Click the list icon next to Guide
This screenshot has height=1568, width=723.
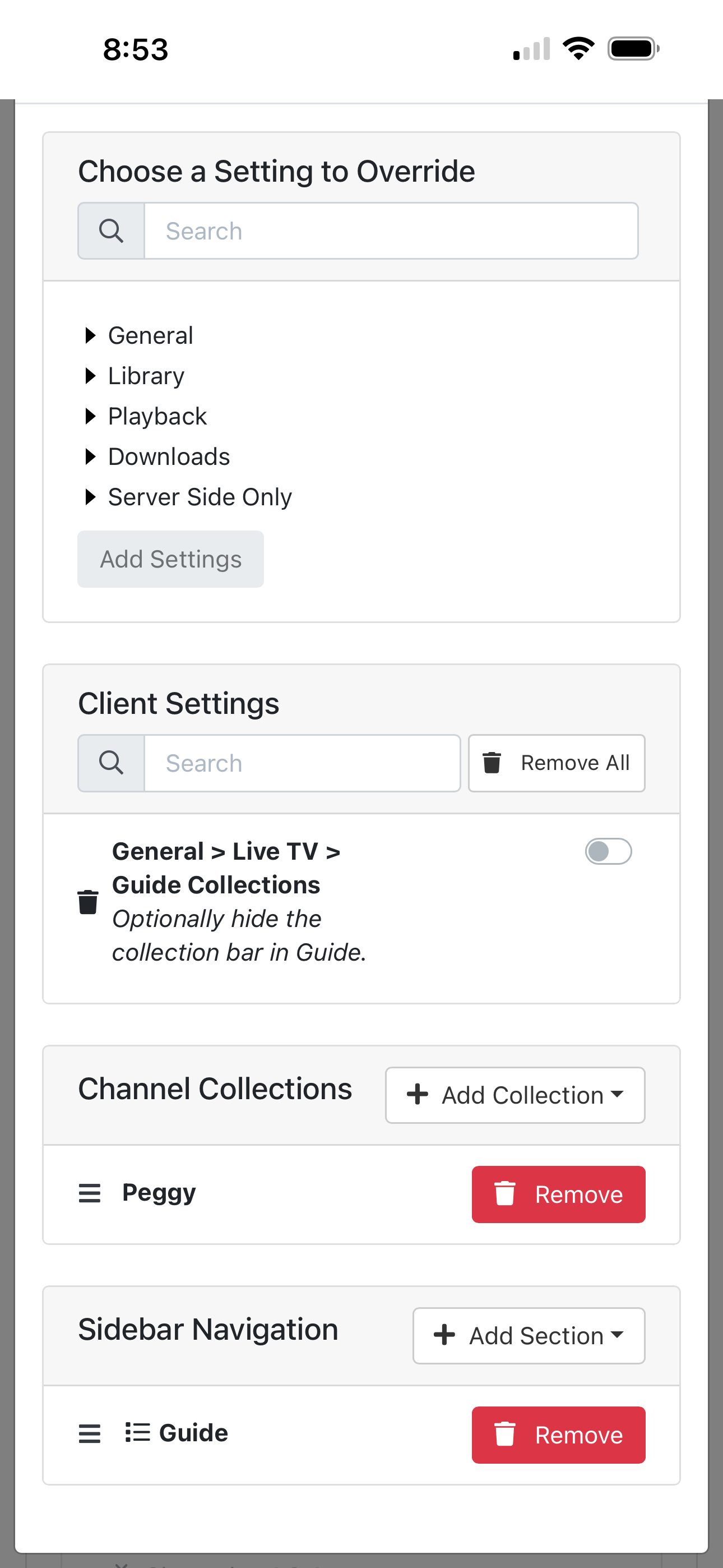[x=137, y=1432]
